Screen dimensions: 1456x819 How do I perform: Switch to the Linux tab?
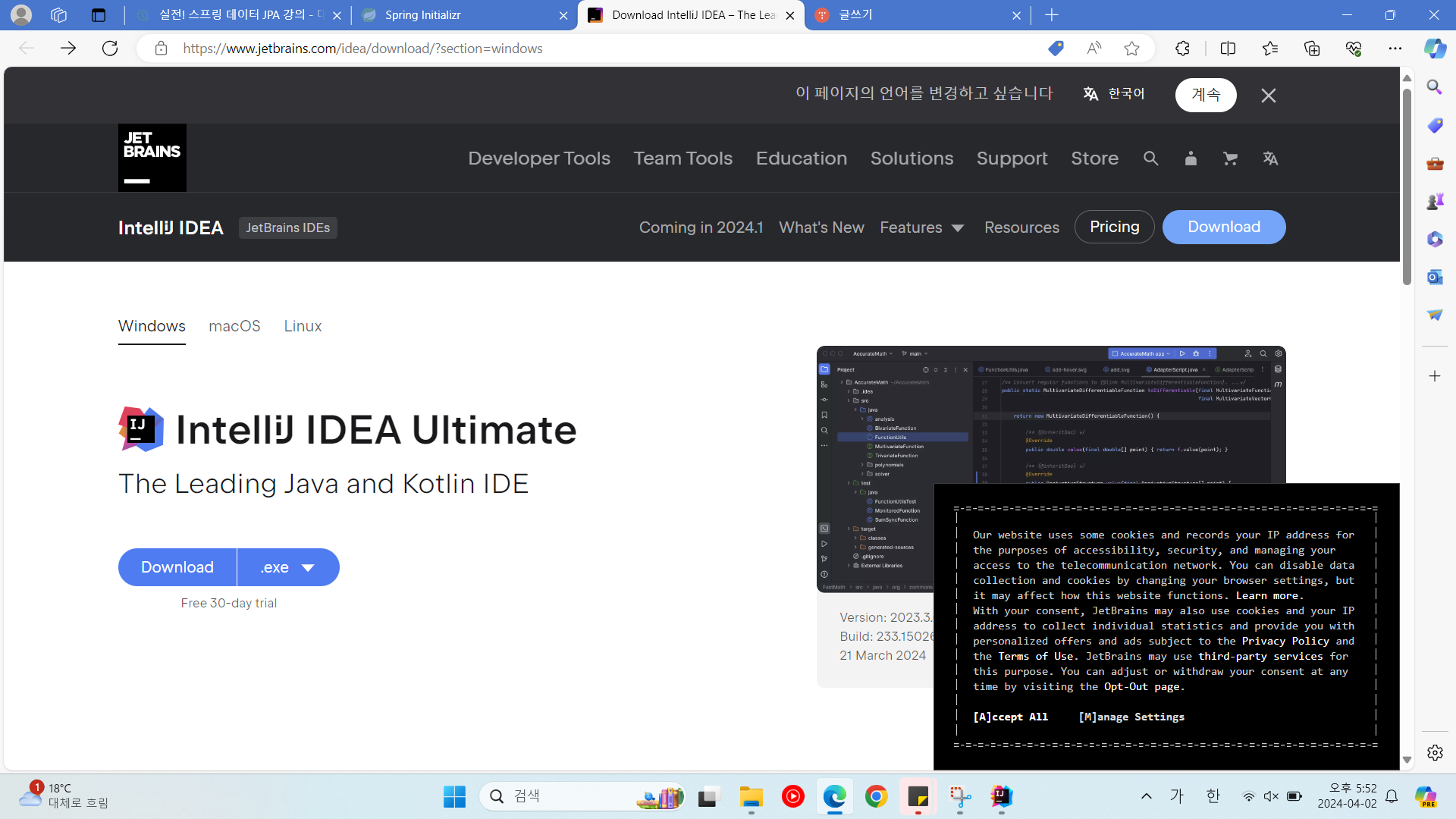pos(303,326)
